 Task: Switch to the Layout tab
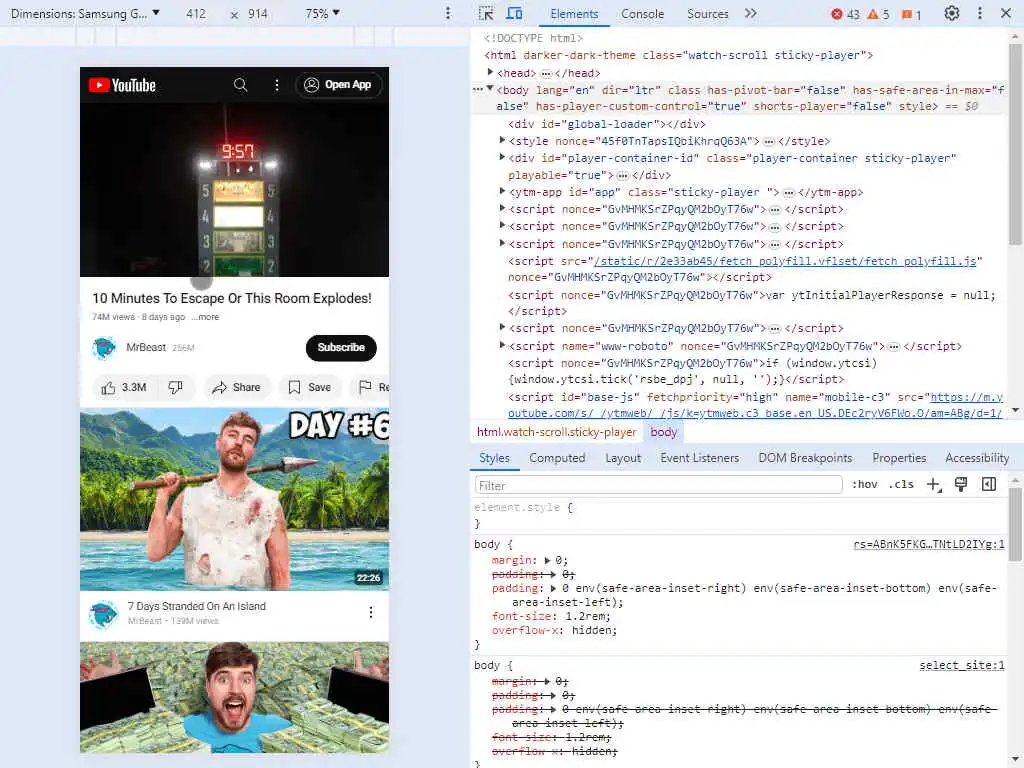[623, 458]
